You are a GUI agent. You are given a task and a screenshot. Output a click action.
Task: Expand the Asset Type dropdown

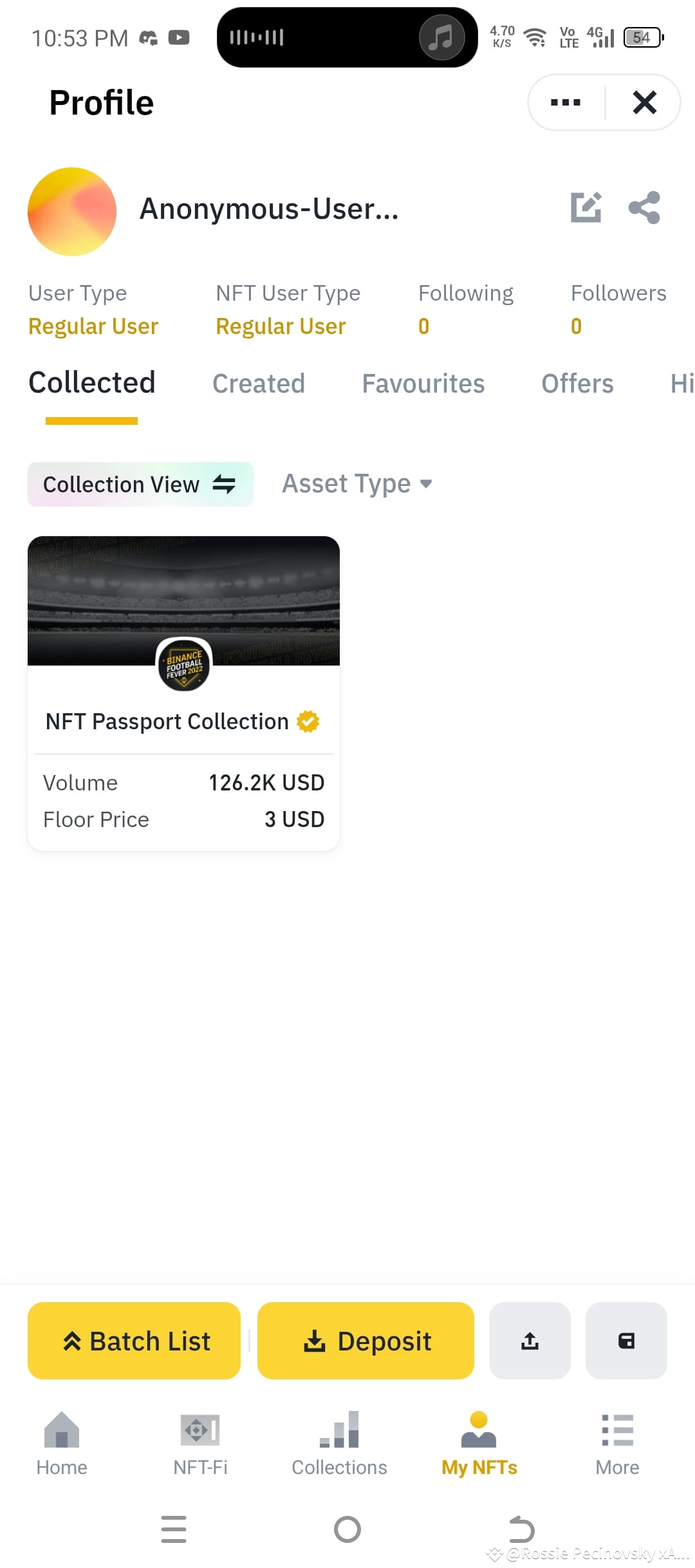pyautogui.click(x=357, y=484)
